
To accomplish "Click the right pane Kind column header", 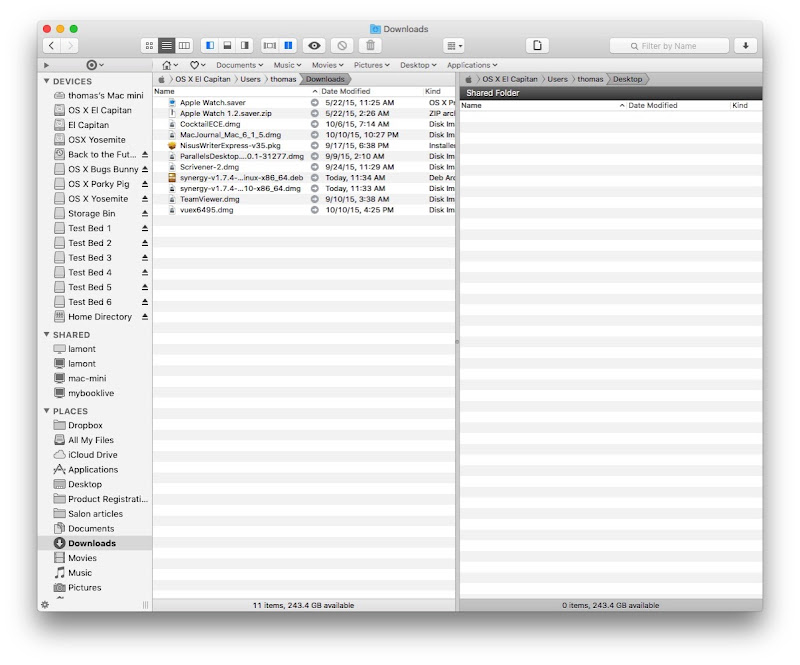I will point(746,105).
